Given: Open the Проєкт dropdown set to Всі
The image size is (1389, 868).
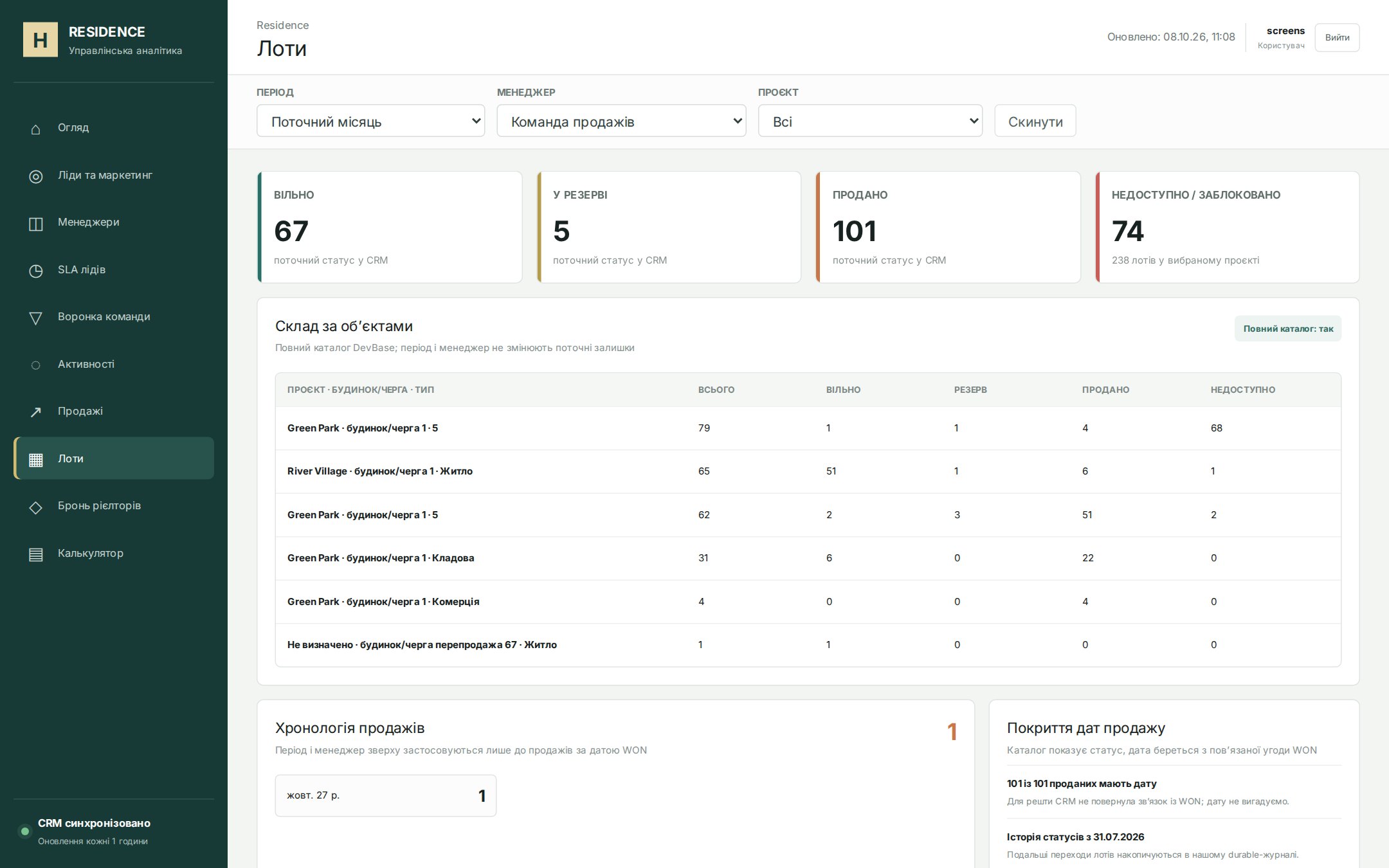Looking at the screenshot, I should tap(870, 121).
